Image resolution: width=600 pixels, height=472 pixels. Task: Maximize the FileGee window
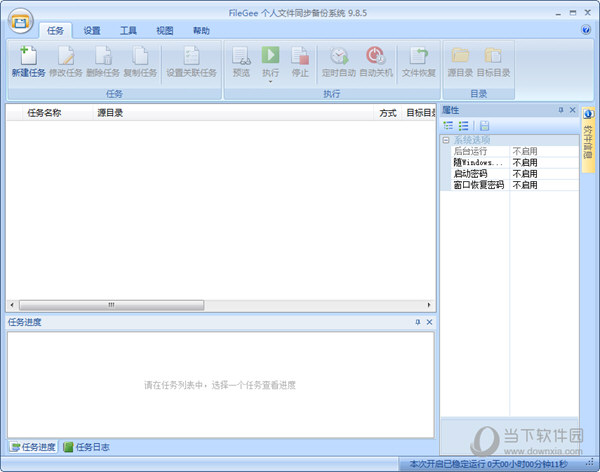573,13
